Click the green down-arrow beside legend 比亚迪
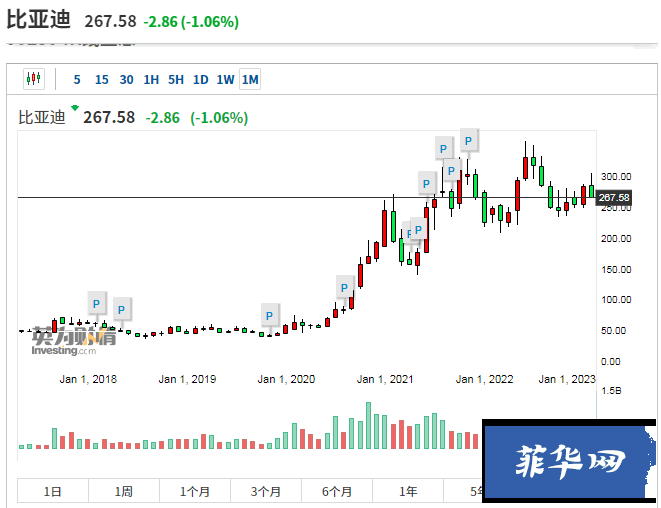Viewport: 661px width, 508px height. 75,108
